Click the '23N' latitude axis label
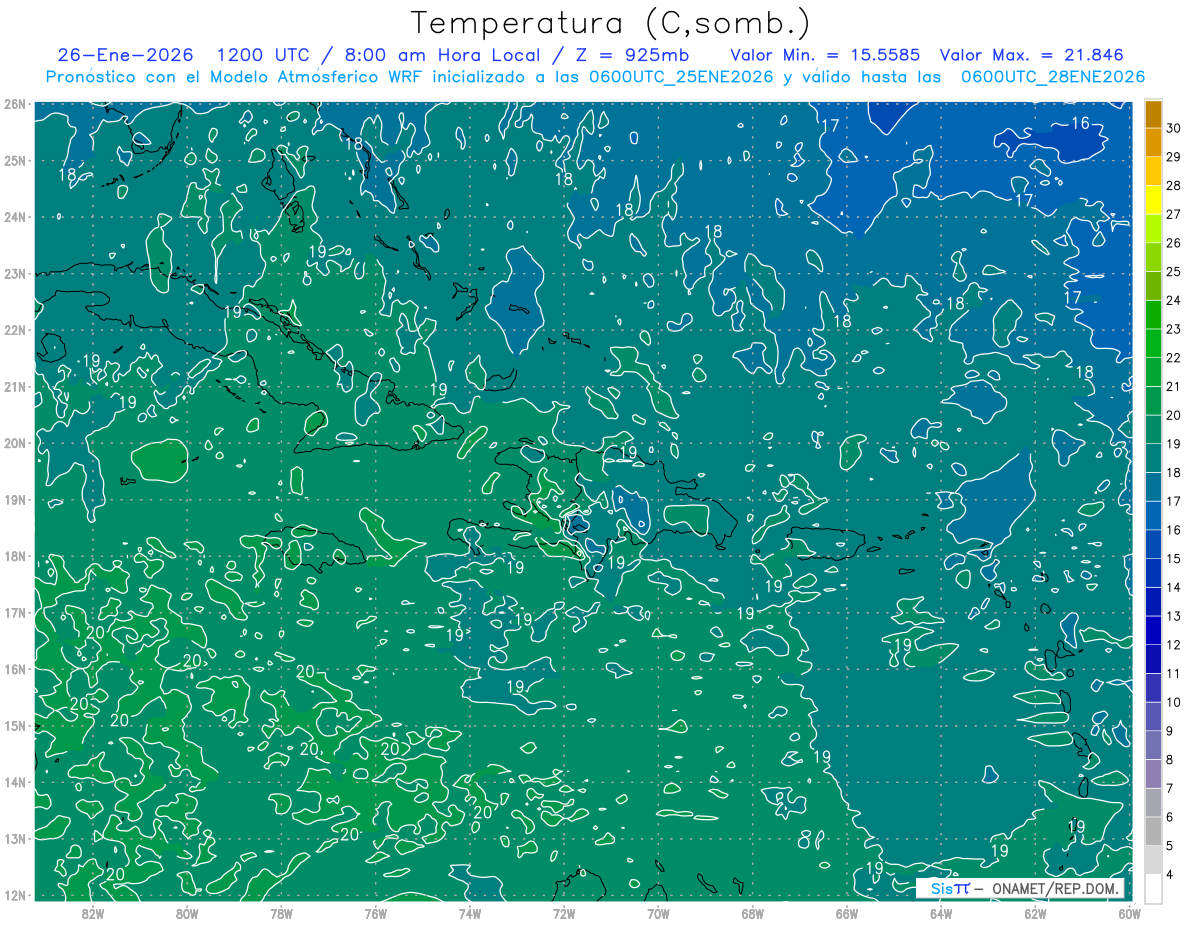Image resolution: width=1200 pixels, height=927 pixels. [x=14, y=273]
